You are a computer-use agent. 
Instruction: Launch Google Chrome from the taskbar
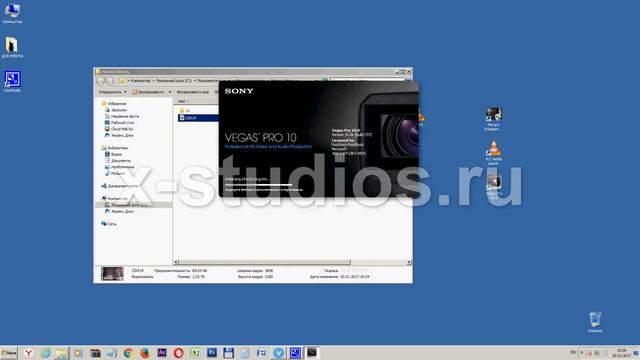tap(128, 353)
